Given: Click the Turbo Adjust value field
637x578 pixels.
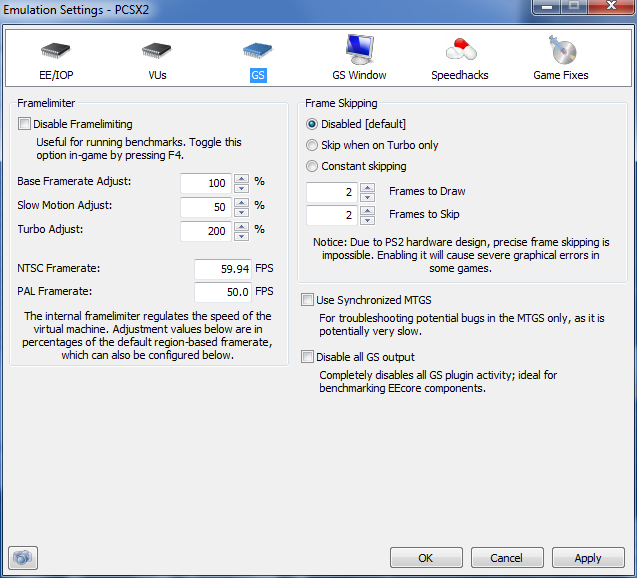Looking at the screenshot, I should pos(206,231).
